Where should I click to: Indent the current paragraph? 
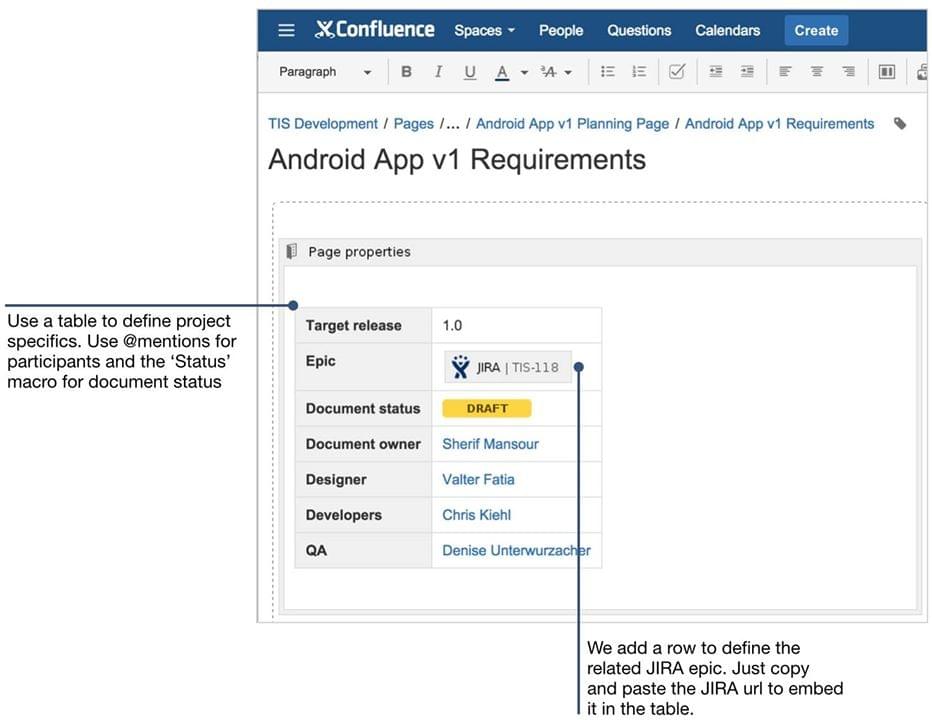pos(747,72)
